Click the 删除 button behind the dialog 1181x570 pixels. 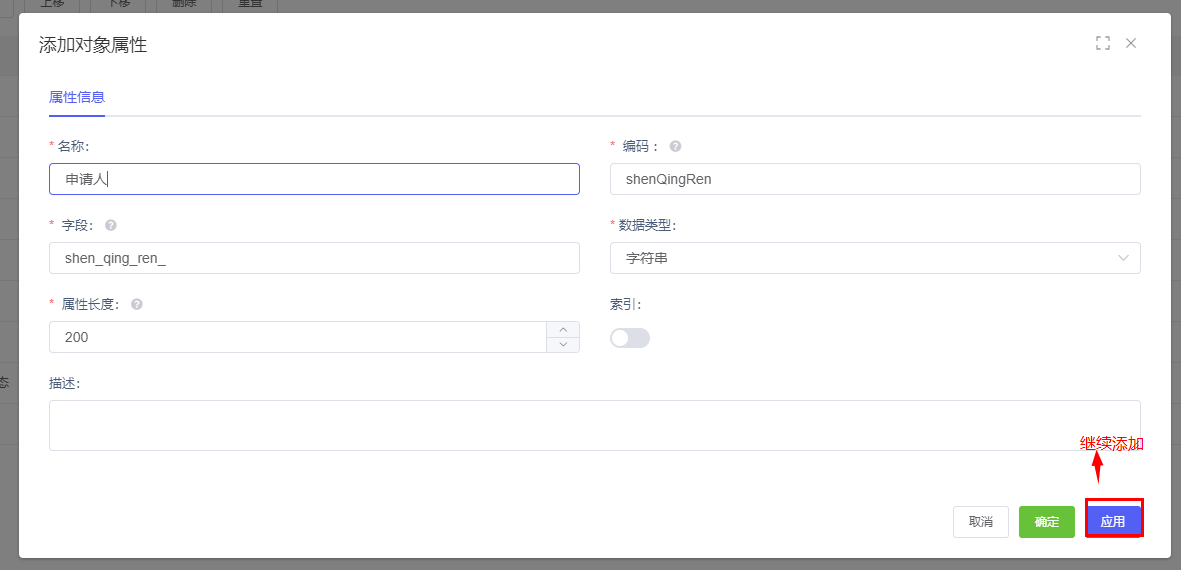tap(185, 5)
